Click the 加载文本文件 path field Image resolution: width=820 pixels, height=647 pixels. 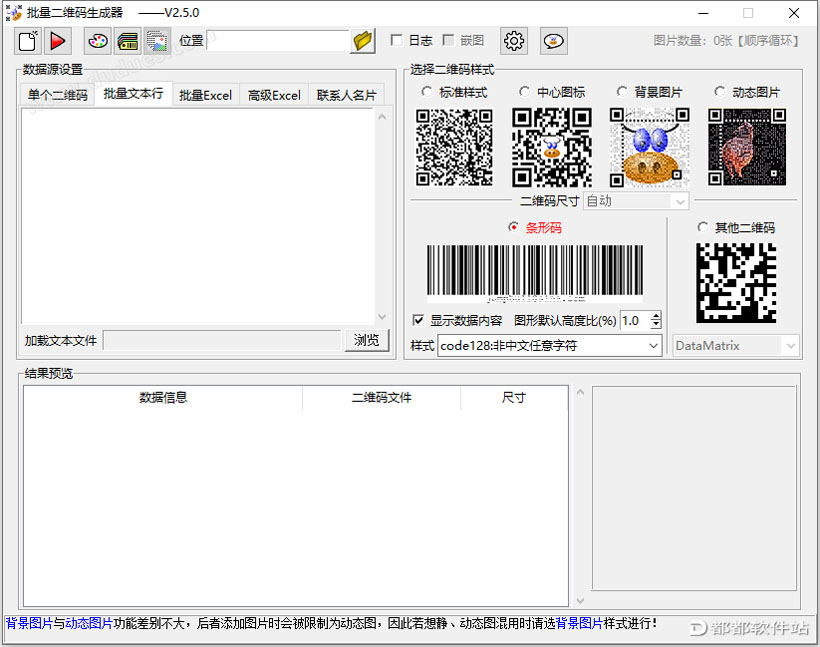click(x=222, y=340)
